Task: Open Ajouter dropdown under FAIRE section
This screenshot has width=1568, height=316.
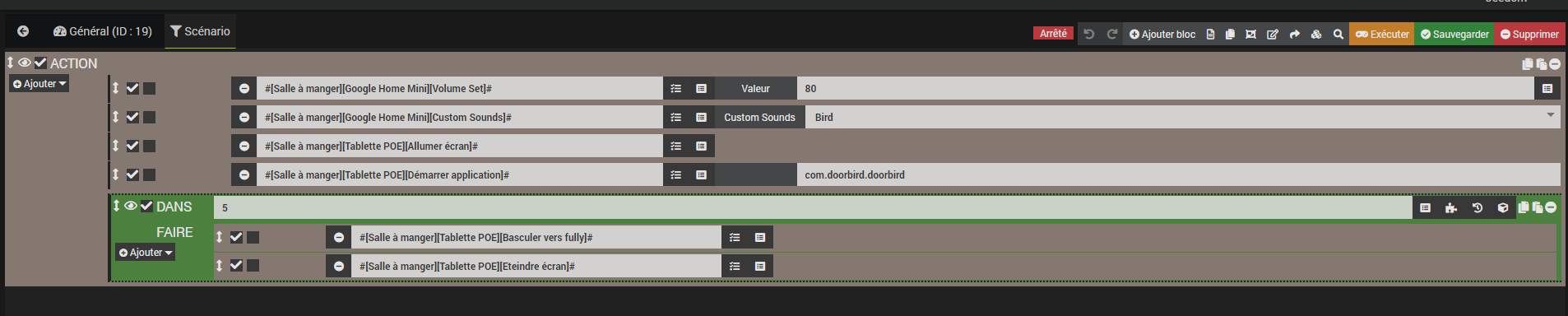Action: pos(146,253)
